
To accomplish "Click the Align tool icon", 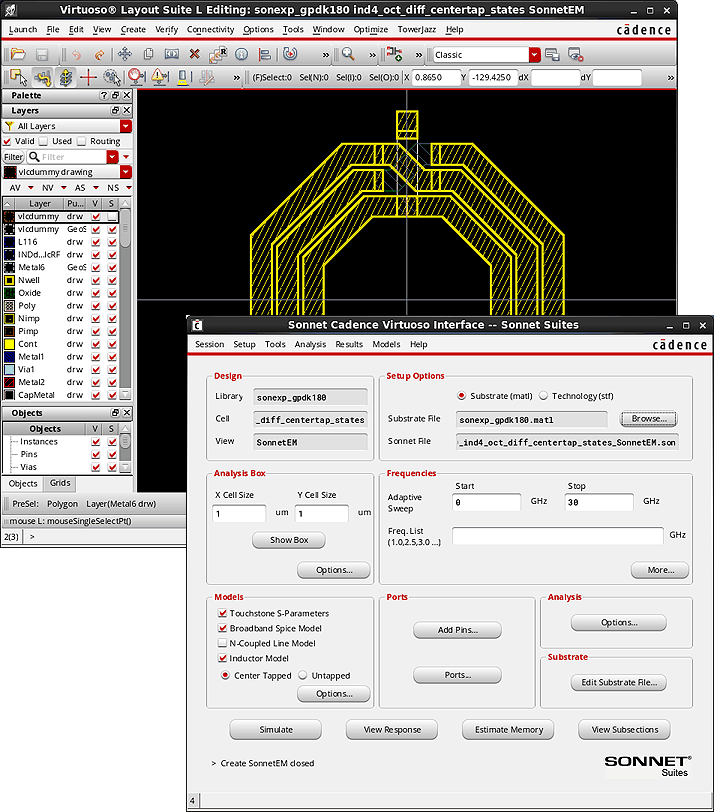I will (x=265, y=54).
